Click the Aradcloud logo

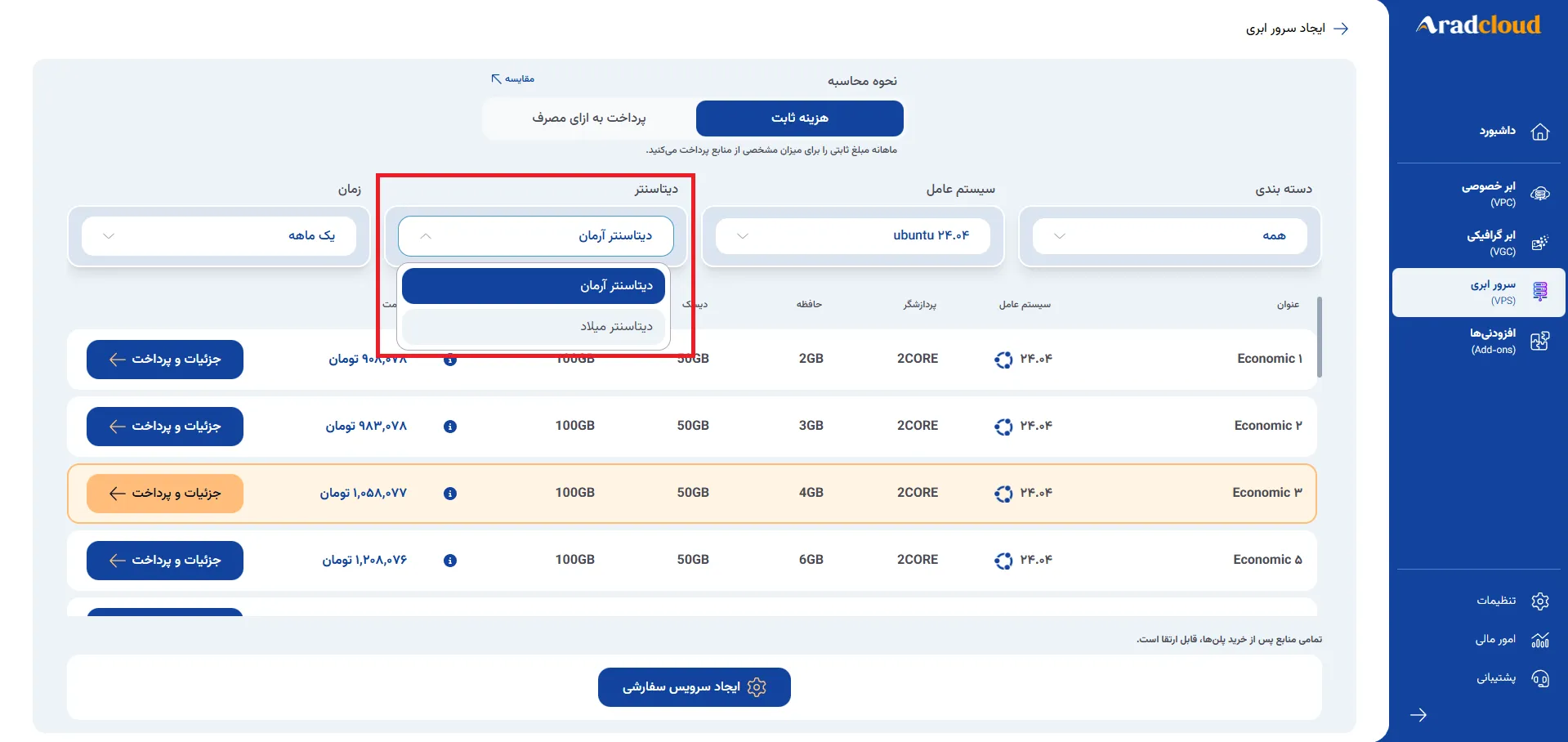[x=1478, y=25]
